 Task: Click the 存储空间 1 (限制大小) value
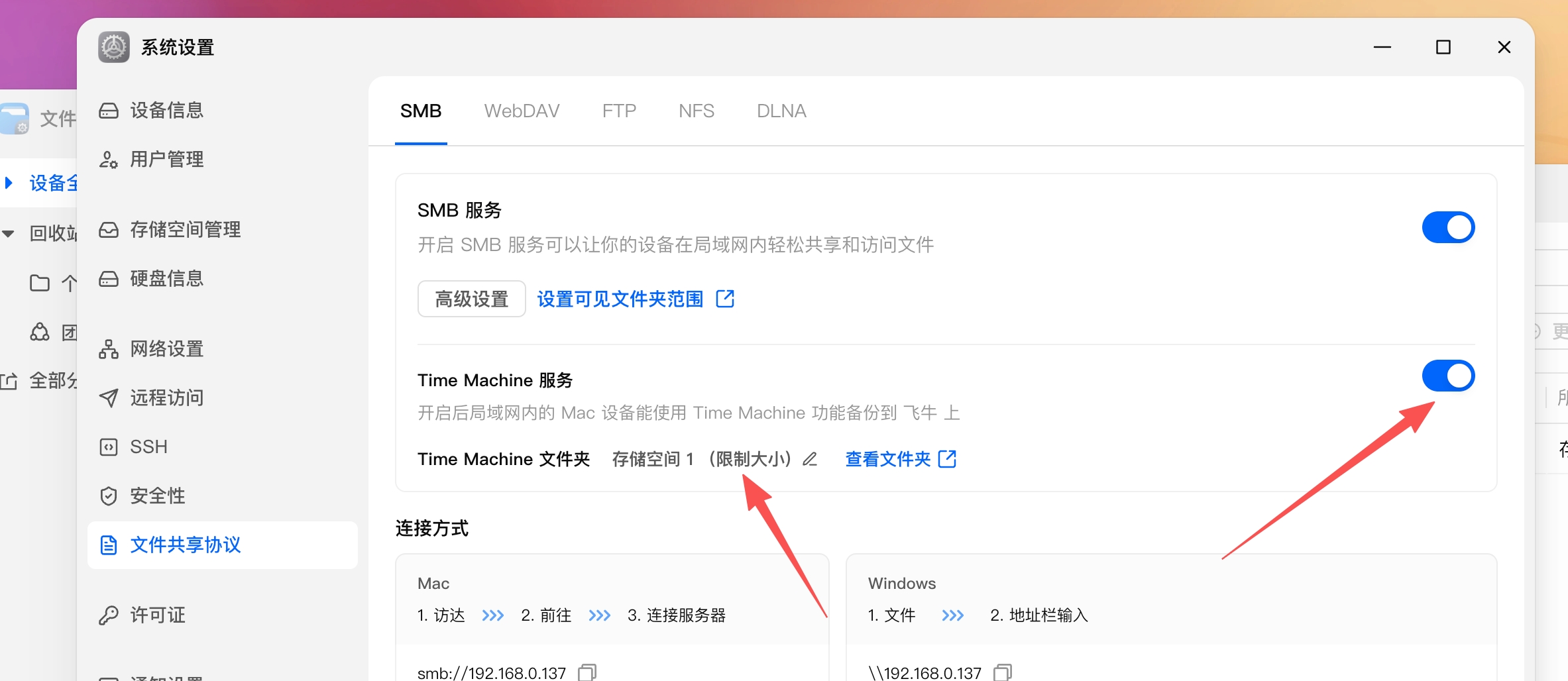click(702, 458)
